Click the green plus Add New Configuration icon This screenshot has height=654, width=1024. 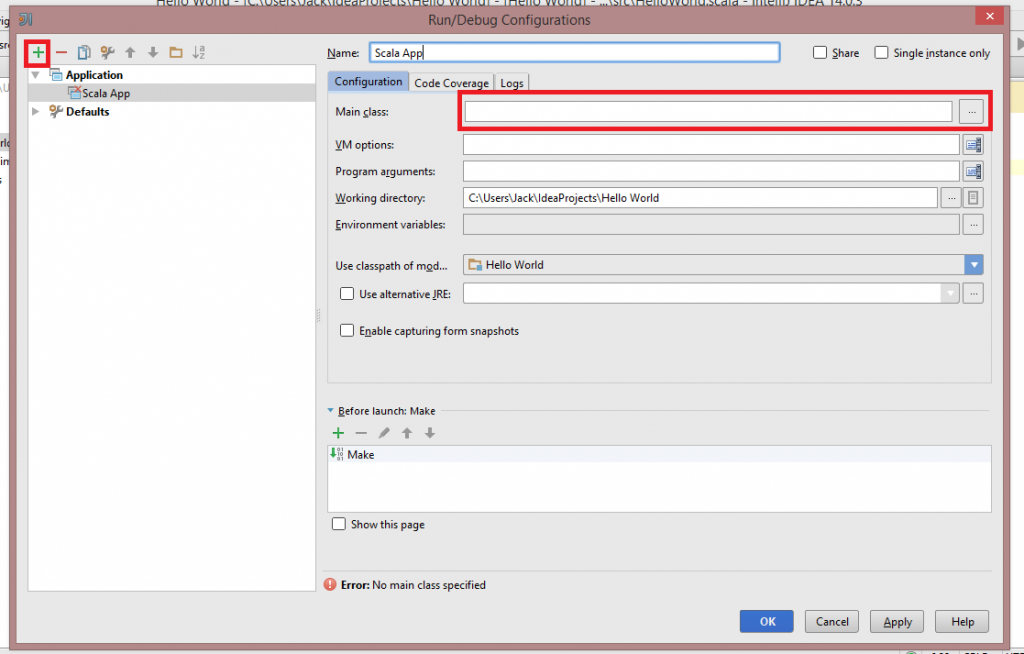[38, 52]
